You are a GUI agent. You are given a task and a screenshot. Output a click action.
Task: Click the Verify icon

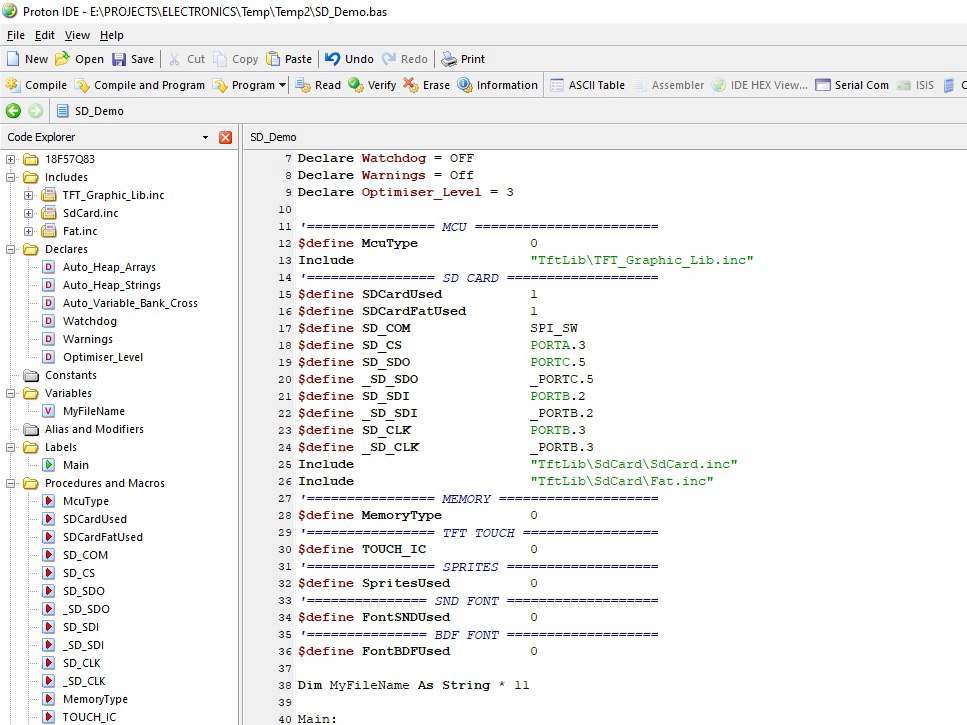click(356, 84)
